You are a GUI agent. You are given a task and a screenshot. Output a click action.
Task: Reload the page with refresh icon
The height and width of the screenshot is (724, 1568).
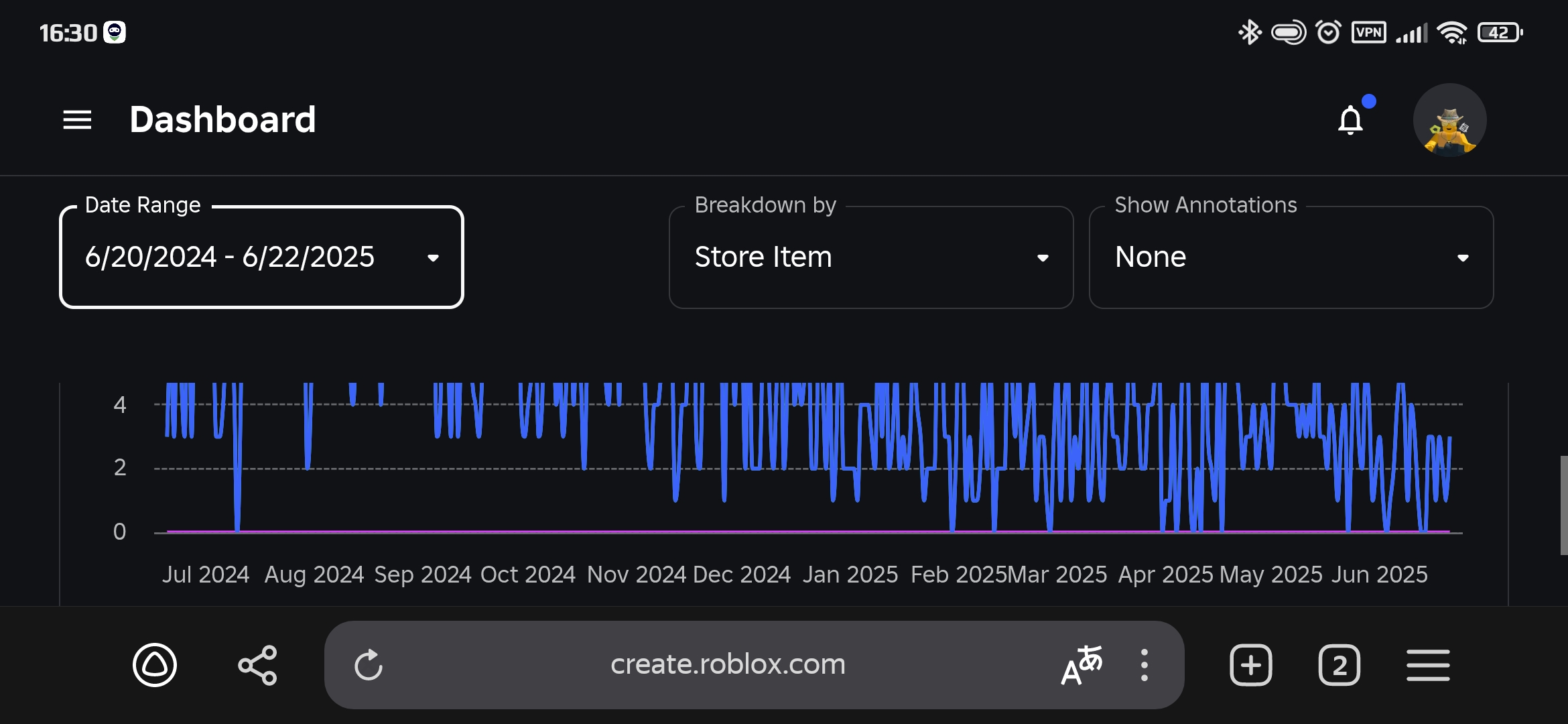369,665
